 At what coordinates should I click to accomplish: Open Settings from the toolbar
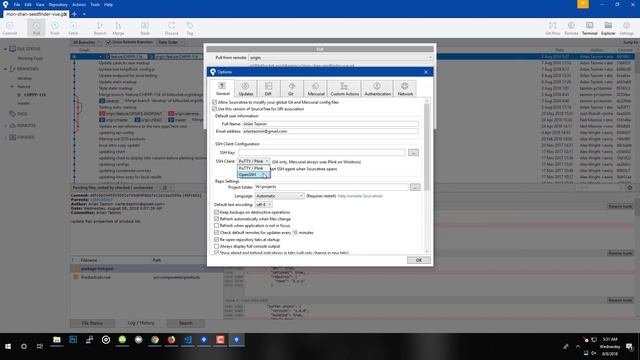click(627, 28)
